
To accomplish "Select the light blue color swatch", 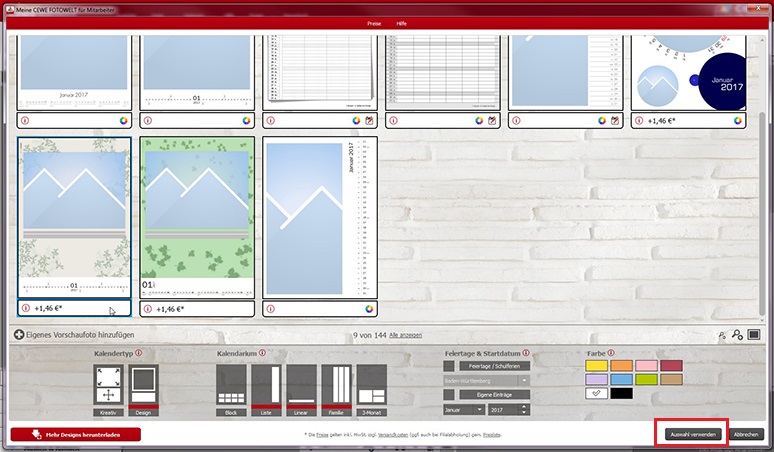I will pyautogui.click(x=621, y=379).
